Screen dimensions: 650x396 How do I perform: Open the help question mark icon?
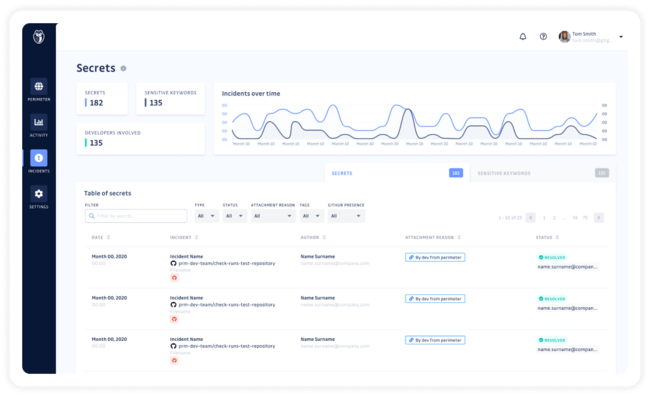pyautogui.click(x=543, y=36)
